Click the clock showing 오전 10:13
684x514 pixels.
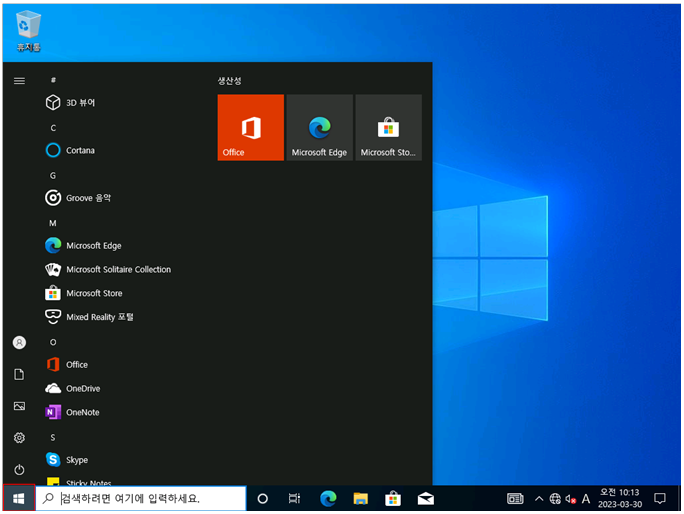click(x=620, y=498)
